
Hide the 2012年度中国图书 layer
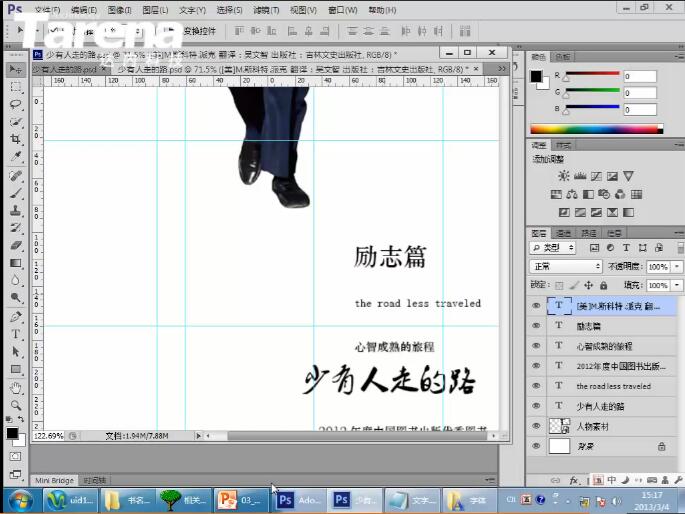point(536,366)
